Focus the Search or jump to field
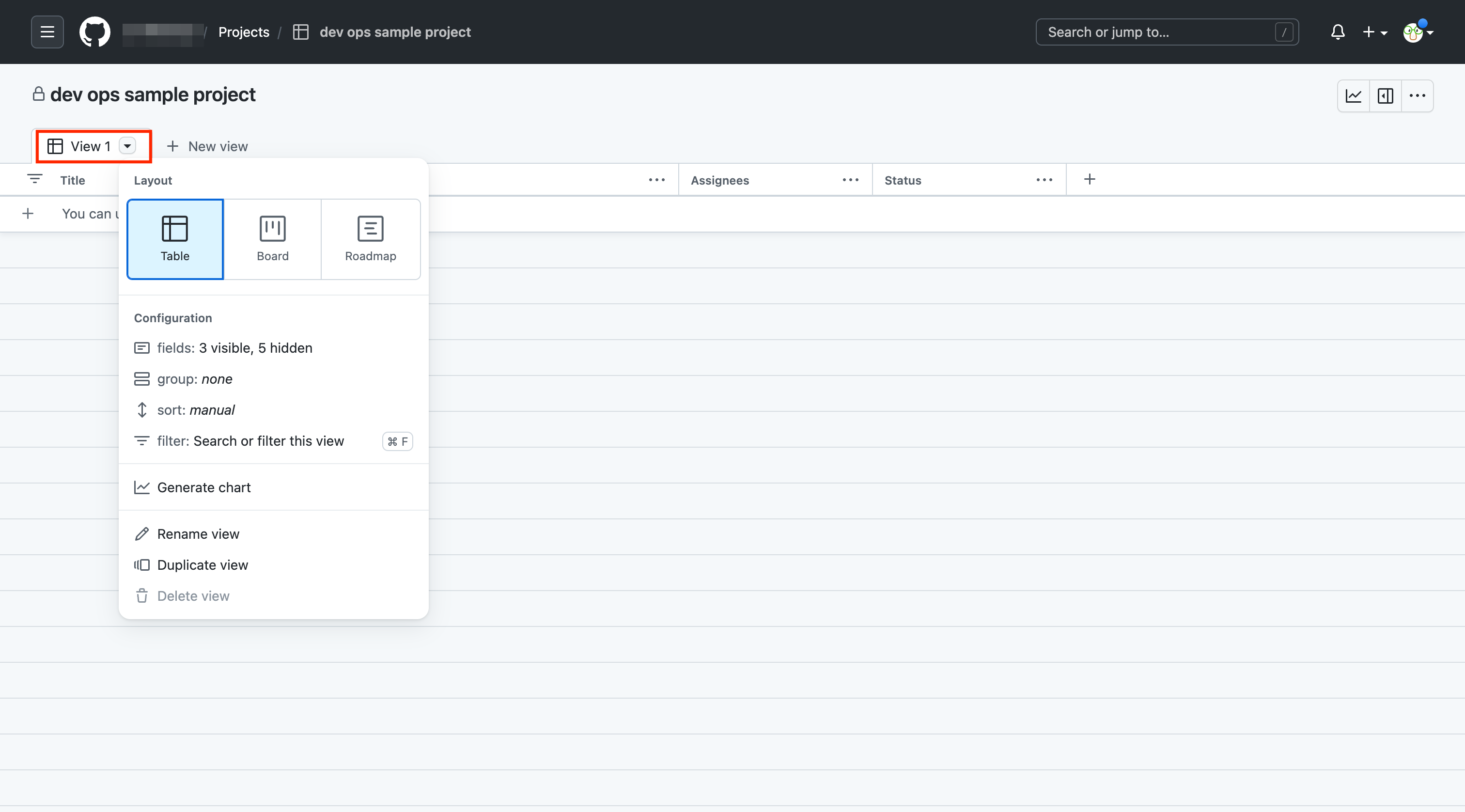The height and width of the screenshot is (812, 1465). (x=1160, y=32)
